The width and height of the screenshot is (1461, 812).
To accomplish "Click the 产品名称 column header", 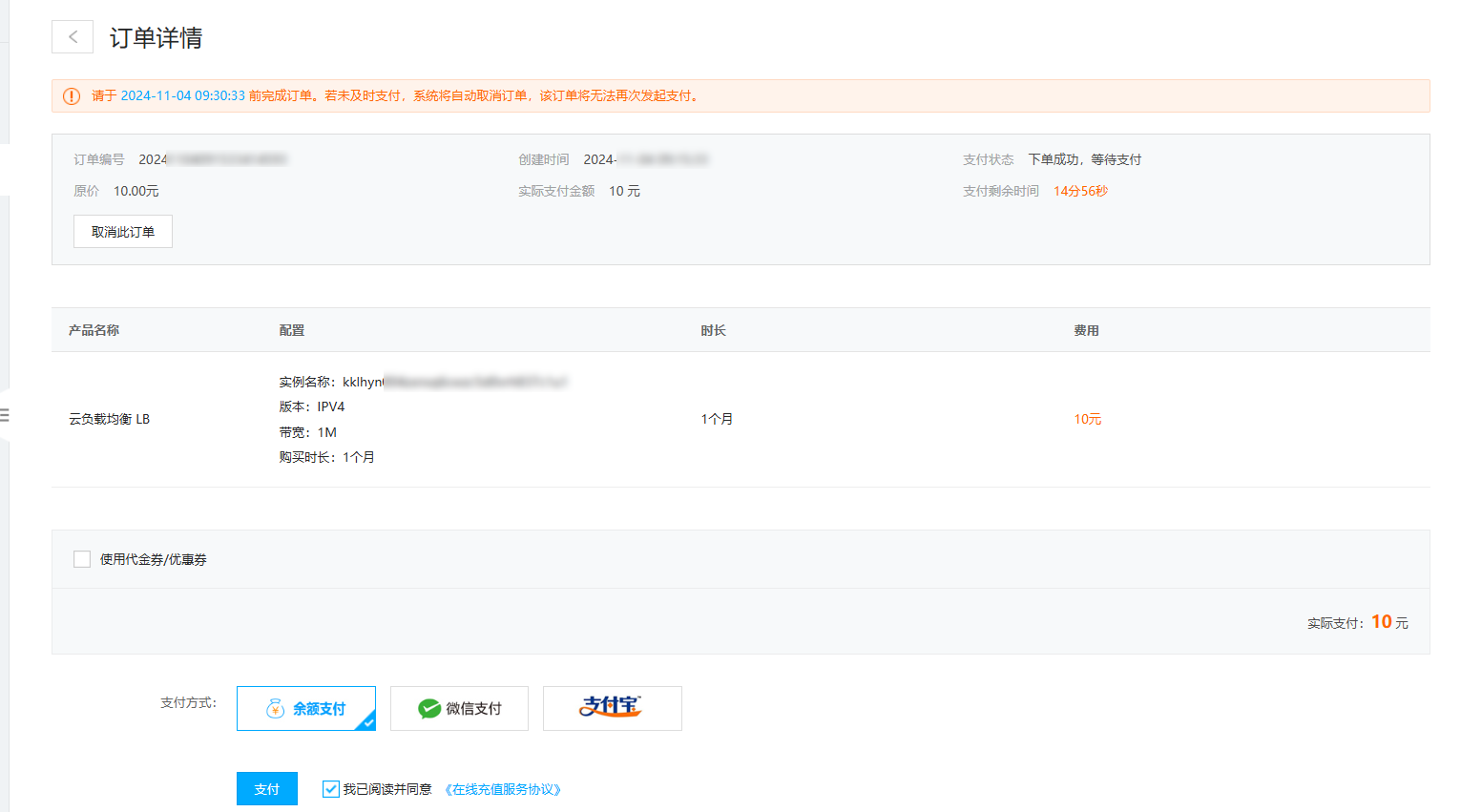I will point(94,330).
